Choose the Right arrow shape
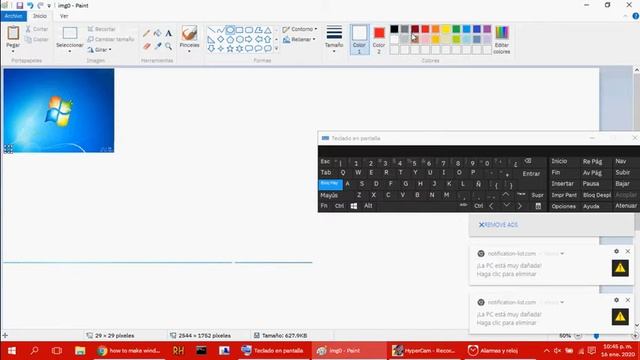The height and width of the screenshot is (360, 640). [x=249, y=40]
